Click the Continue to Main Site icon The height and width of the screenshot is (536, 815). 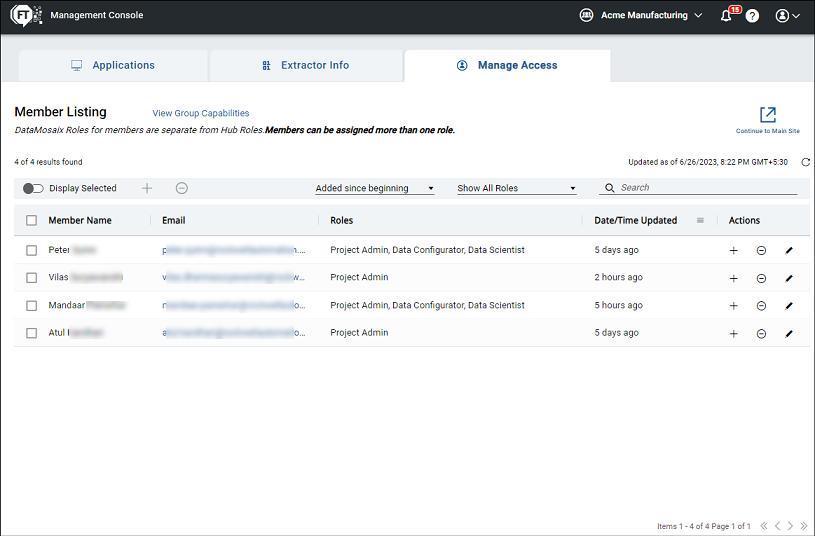coord(768,115)
